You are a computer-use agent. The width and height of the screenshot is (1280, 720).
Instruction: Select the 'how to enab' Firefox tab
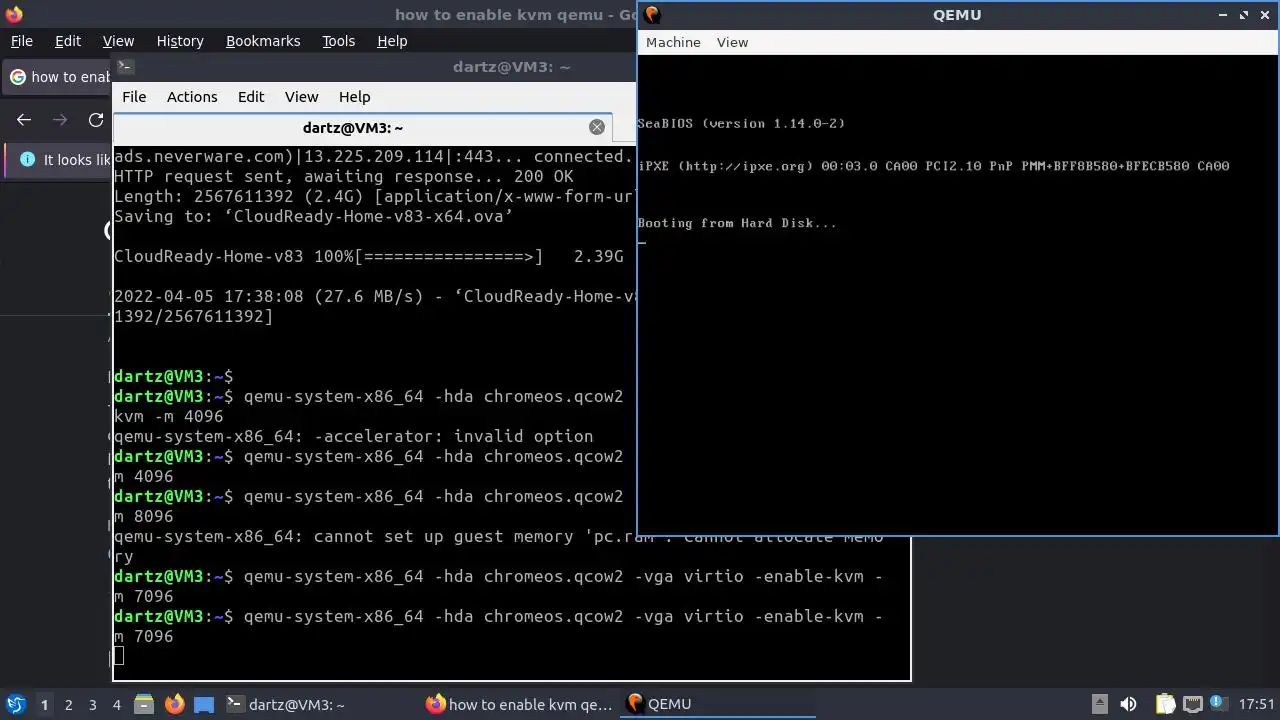[x=58, y=77]
